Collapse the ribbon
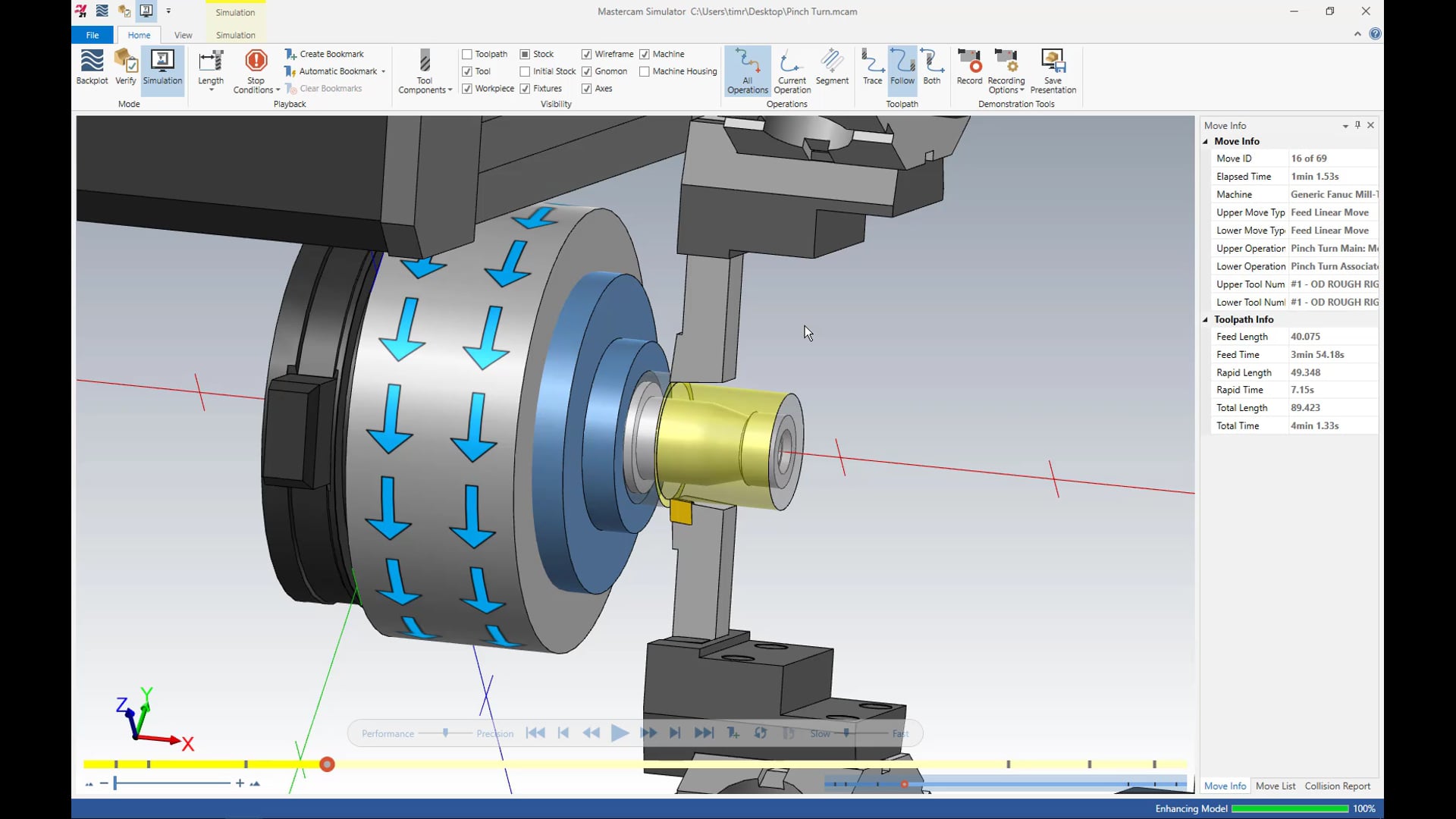This screenshot has height=819, width=1456. pos(1357,34)
